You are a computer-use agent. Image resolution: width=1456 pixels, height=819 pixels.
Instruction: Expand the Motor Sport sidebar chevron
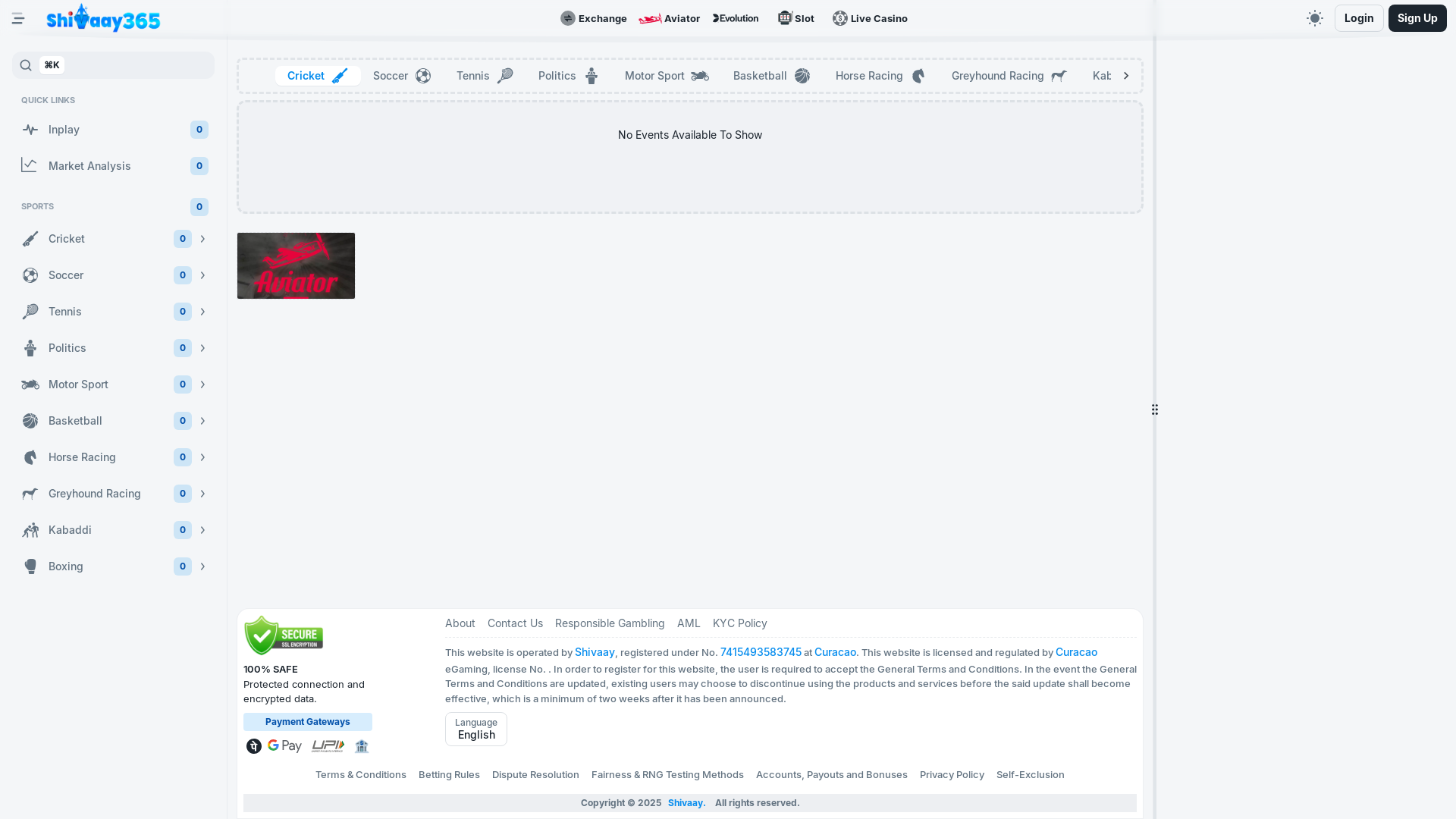click(x=202, y=384)
